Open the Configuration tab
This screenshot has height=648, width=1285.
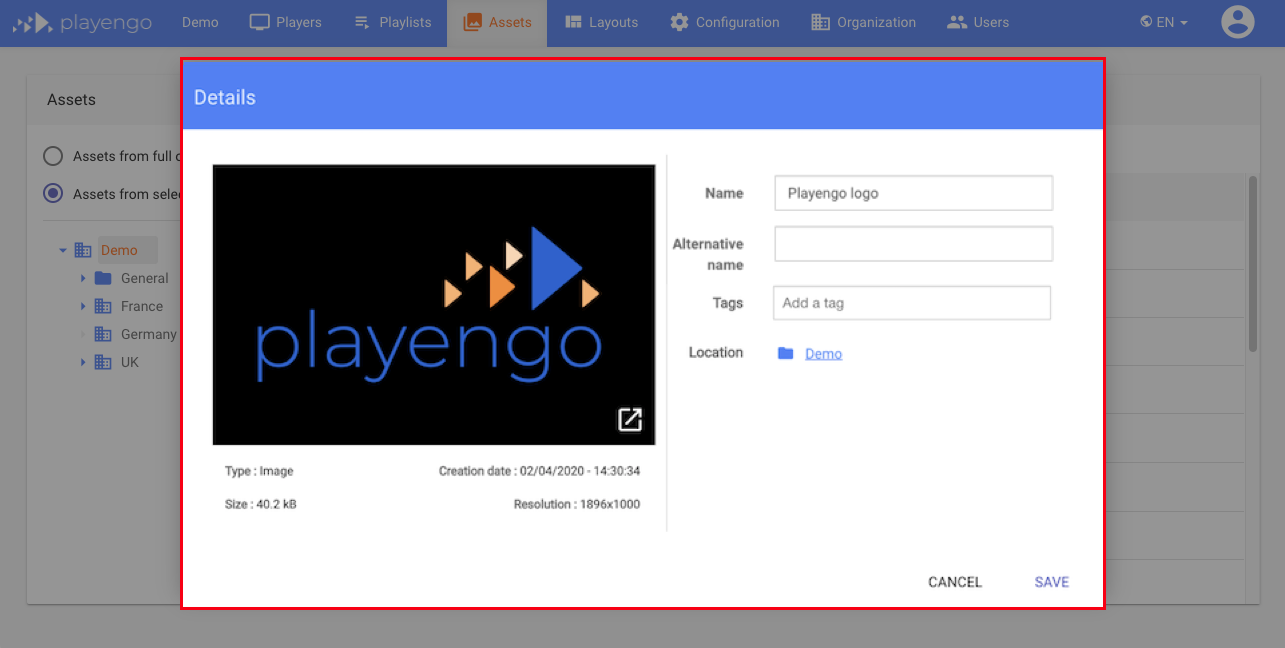(724, 22)
